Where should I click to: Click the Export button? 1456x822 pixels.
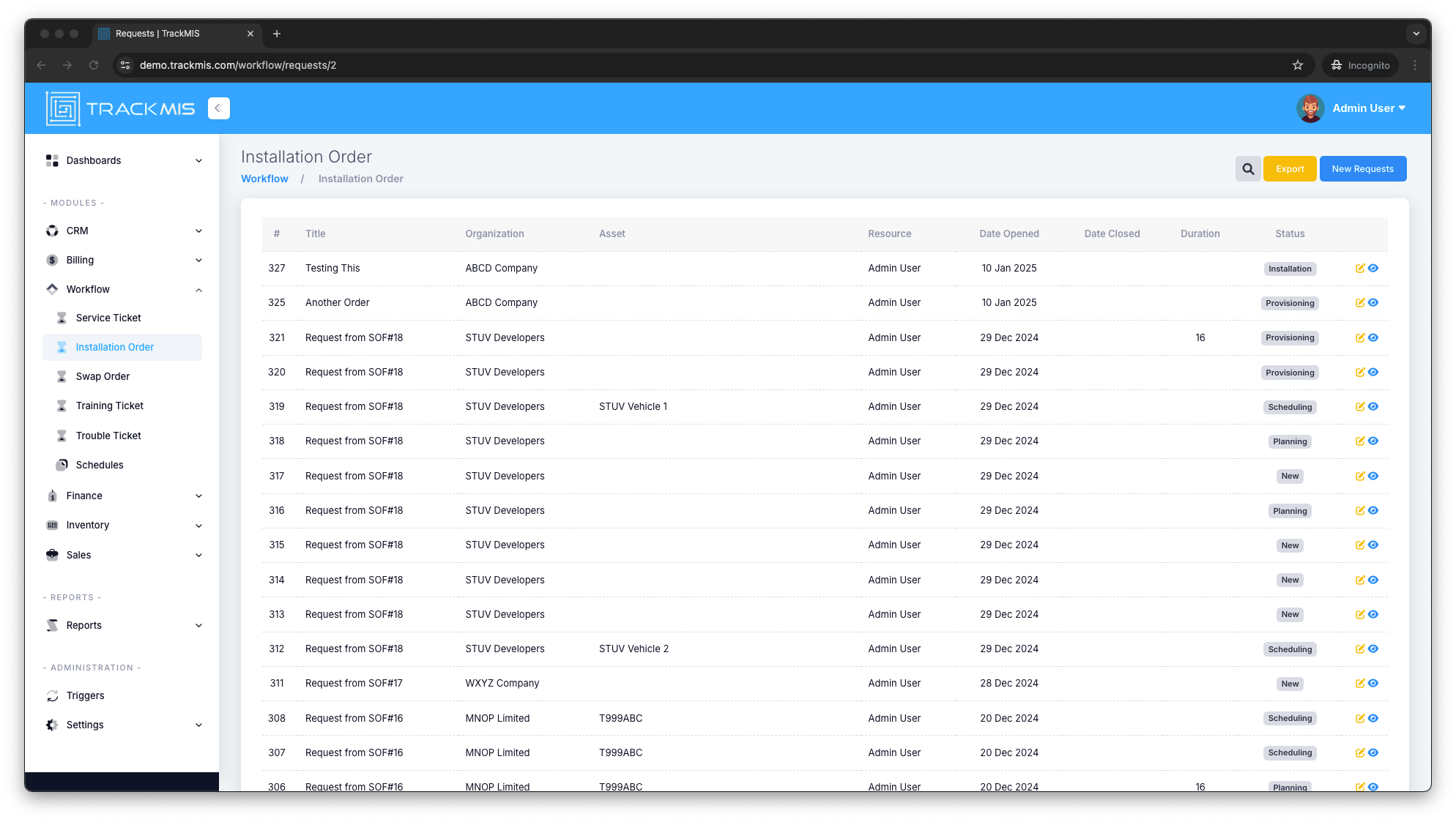pos(1290,169)
